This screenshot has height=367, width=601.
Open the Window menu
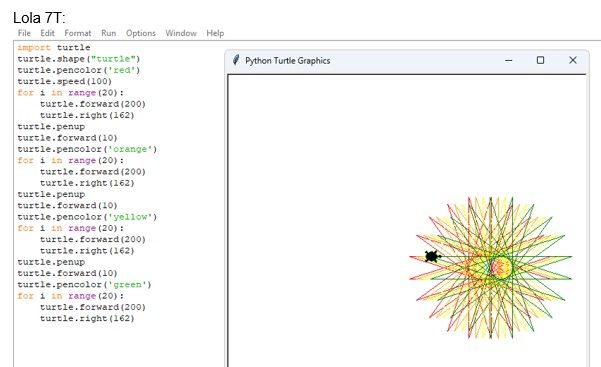pos(181,33)
